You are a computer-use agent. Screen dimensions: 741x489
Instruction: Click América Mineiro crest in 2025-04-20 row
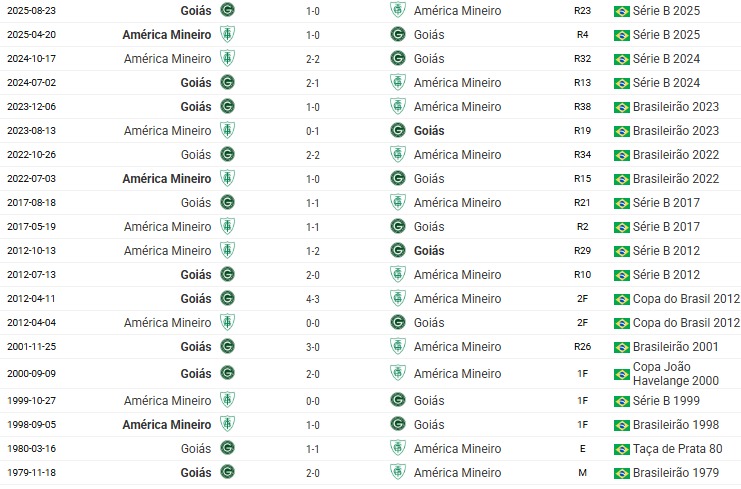(227, 34)
